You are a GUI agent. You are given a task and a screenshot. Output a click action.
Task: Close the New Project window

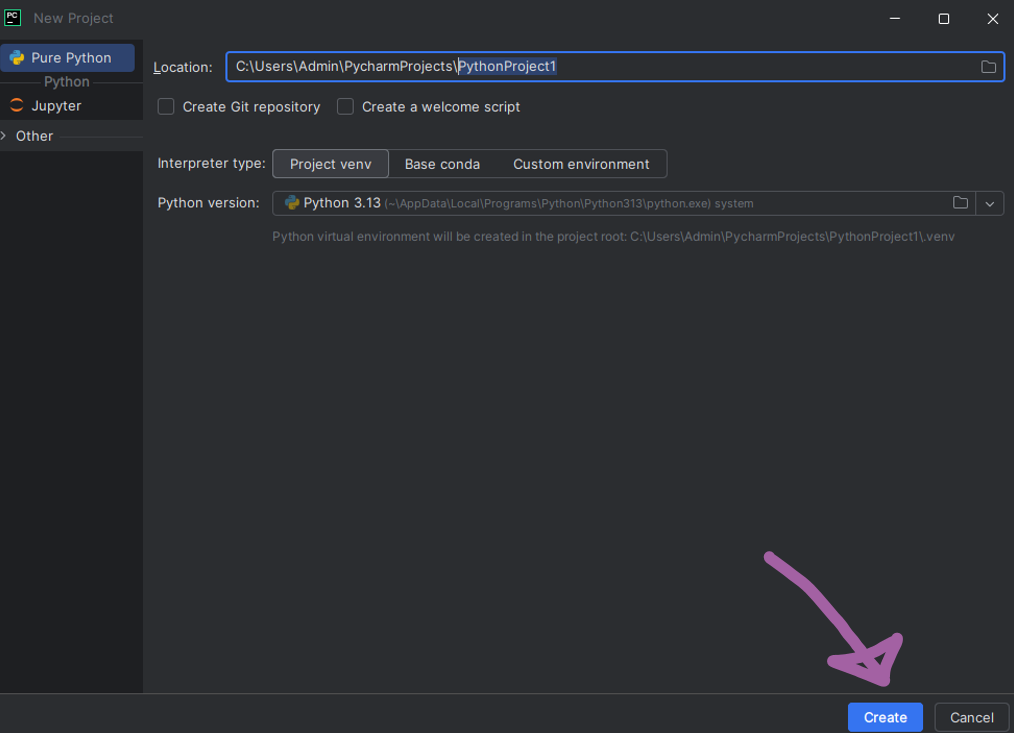click(x=993, y=18)
